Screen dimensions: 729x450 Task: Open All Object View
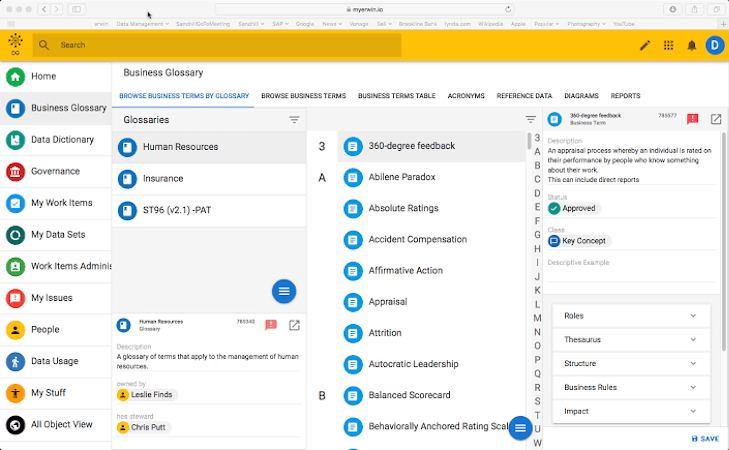[56, 424]
